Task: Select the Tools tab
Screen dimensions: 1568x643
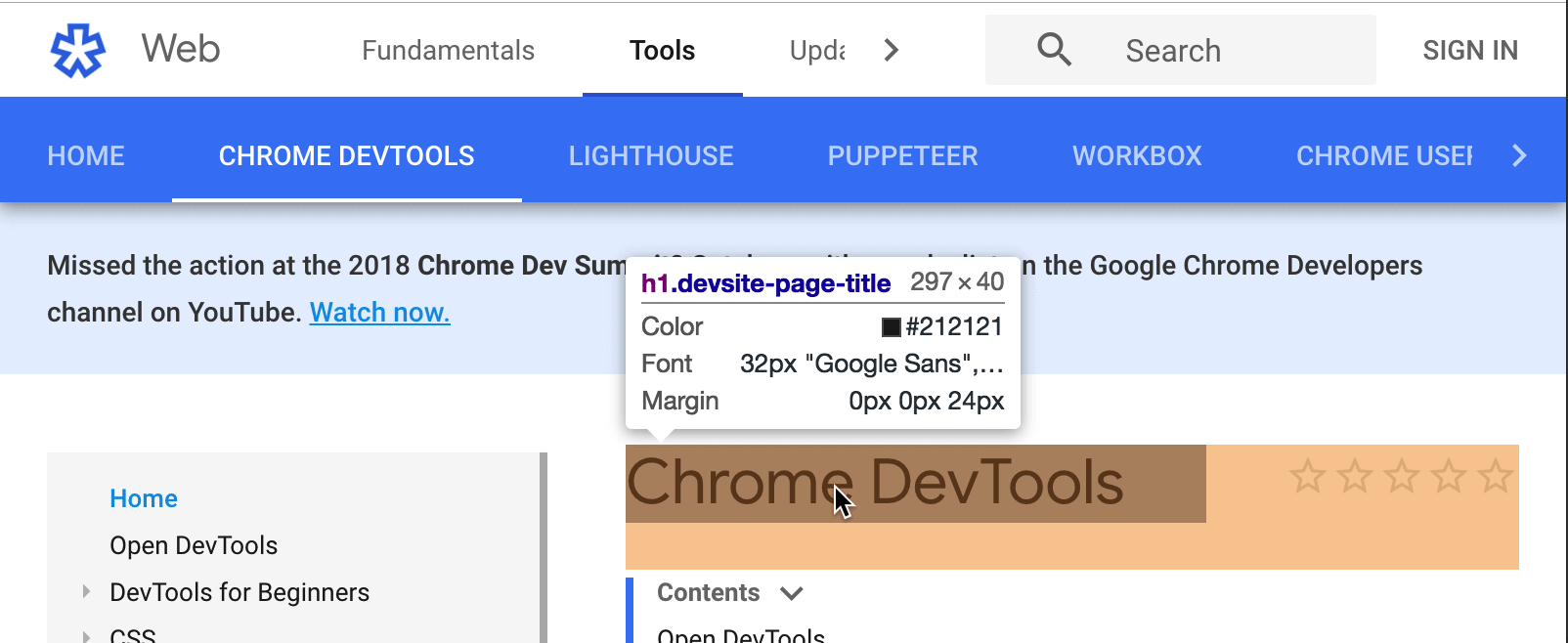Action: click(x=663, y=50)
